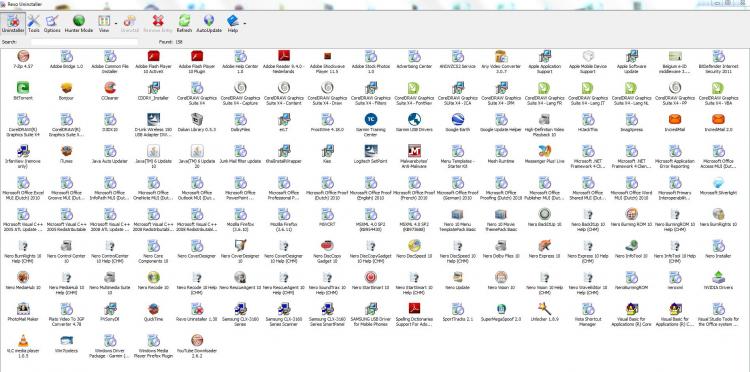This screenshot has width=750, height=372.
Task: Click the View toolbar button
Action: pyautogui.click(x=104, y=23)
